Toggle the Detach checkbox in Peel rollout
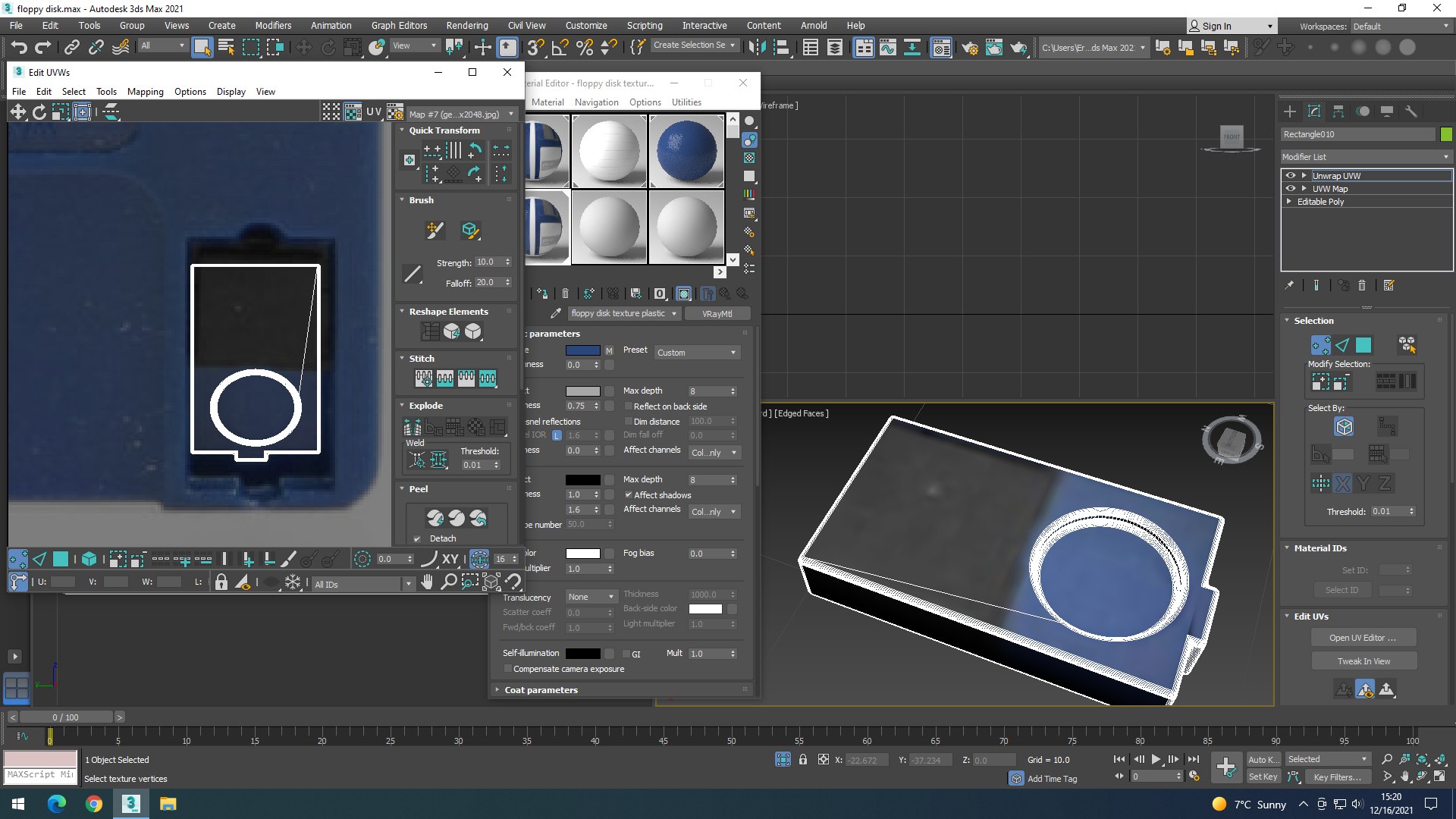This screenshot has width=1456, height=819. point(417,539)
